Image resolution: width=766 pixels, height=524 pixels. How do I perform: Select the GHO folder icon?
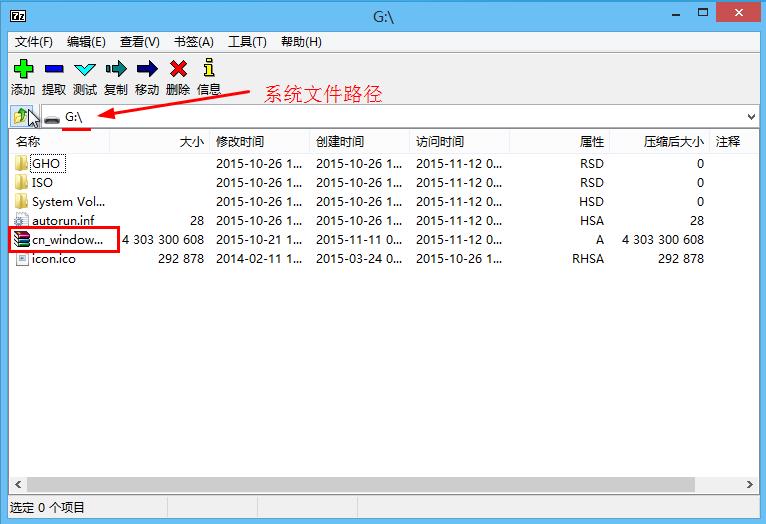click(21, 163)
